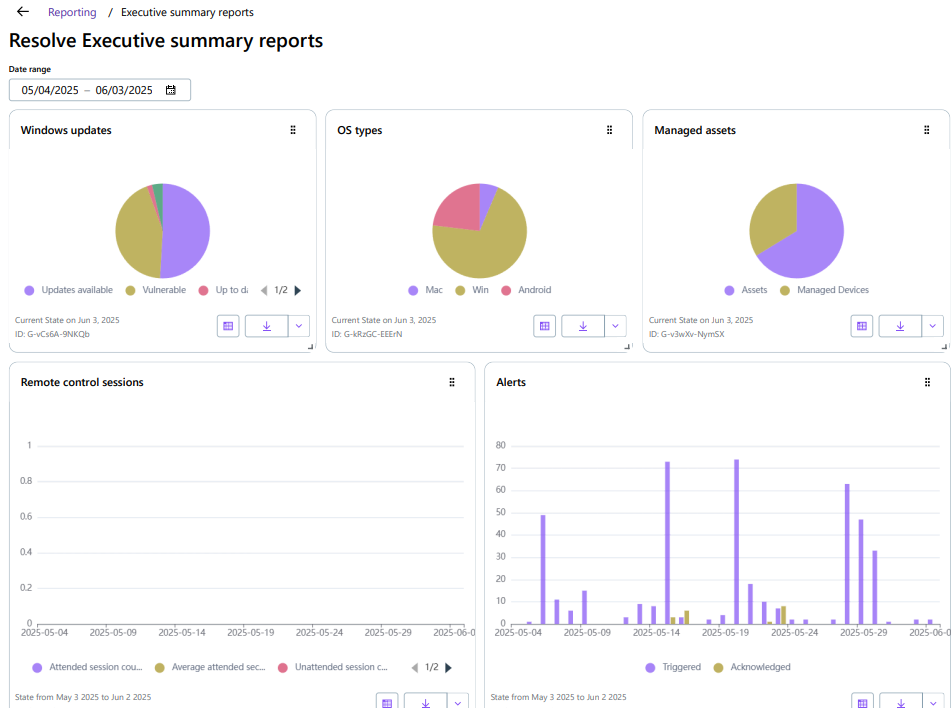Show table view for Windows updates

point(228,326)
